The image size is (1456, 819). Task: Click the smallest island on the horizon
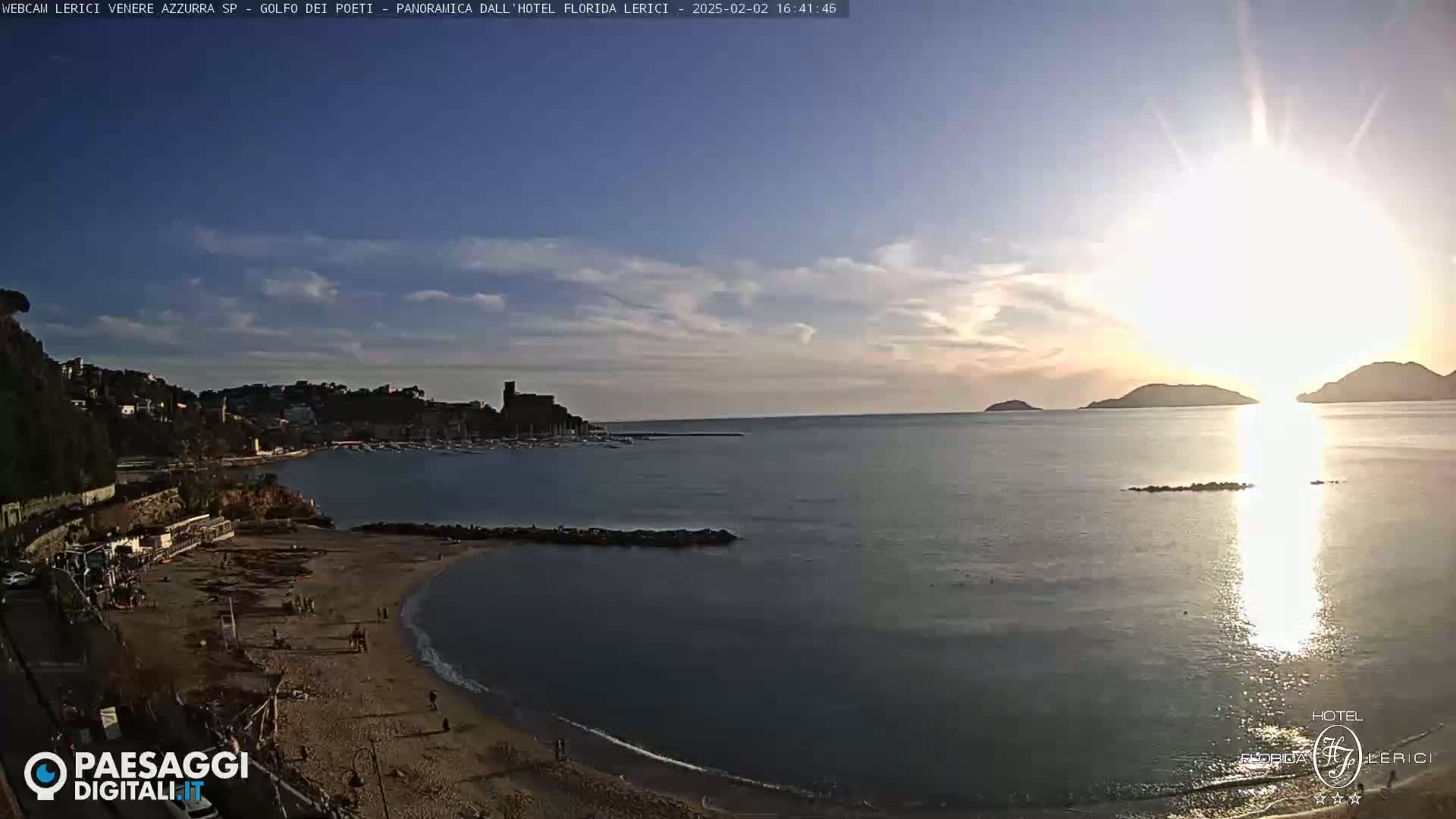point(1012,406)
